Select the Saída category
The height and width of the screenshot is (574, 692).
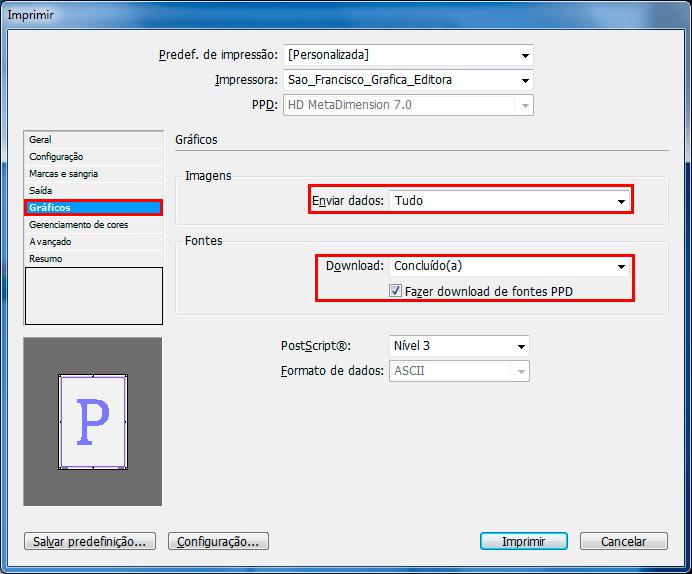click(94, 191)
